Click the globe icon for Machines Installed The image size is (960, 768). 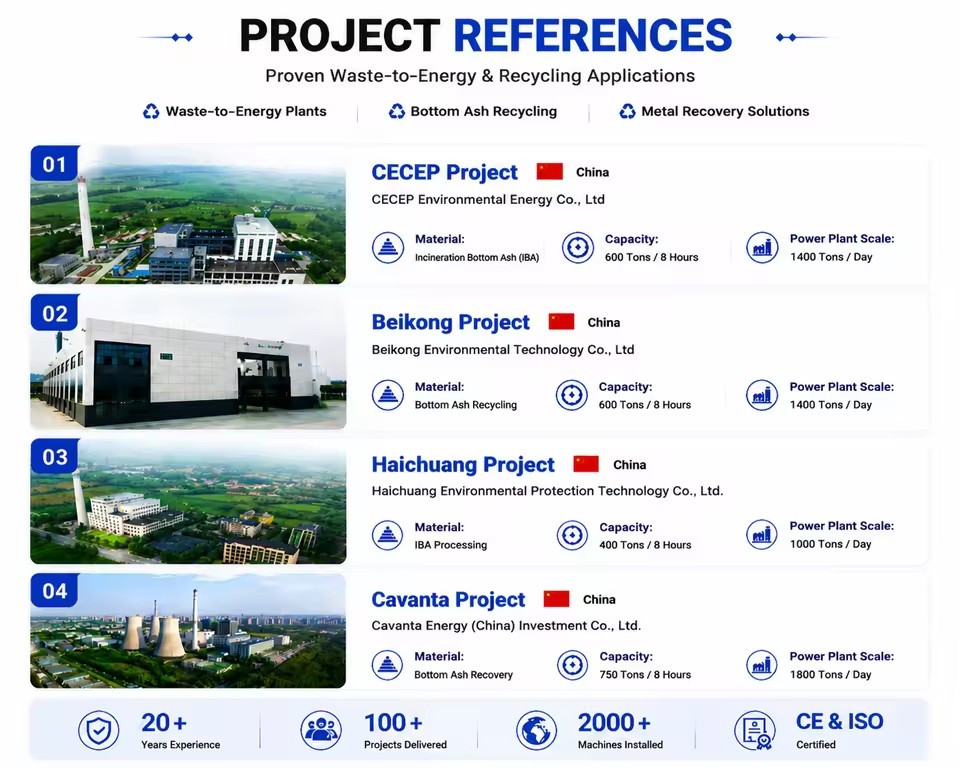click(x=536, y=730)
